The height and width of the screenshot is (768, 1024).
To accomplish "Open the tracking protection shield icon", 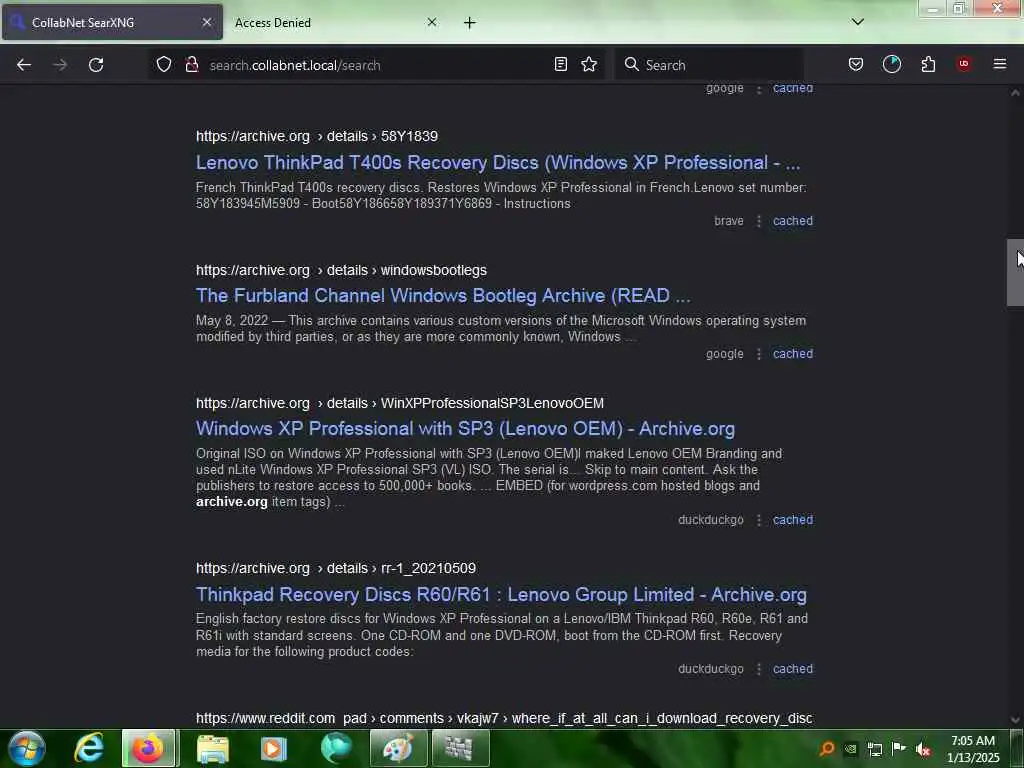I will point(164,65).
